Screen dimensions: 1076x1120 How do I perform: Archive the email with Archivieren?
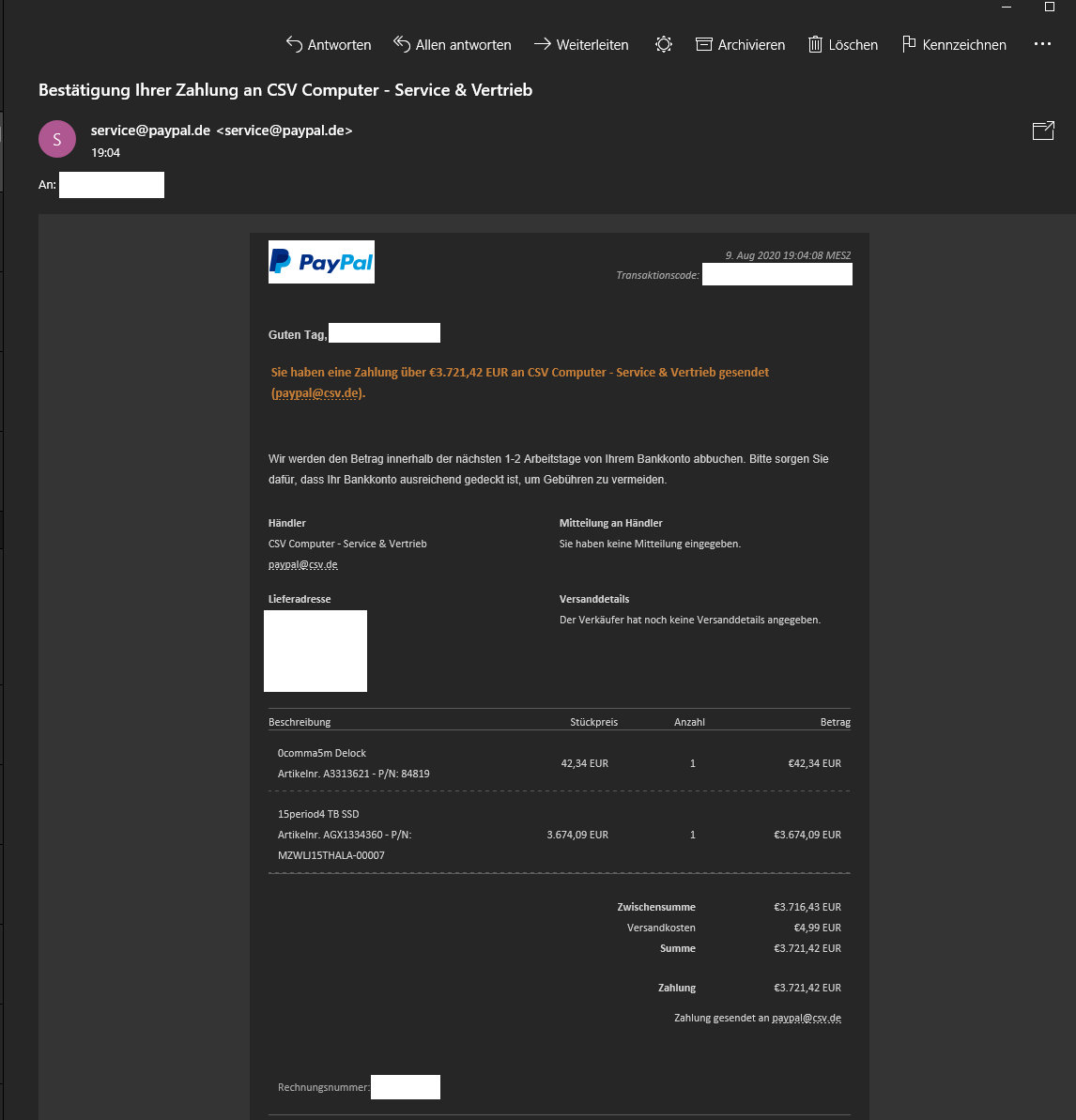(740, 44)
